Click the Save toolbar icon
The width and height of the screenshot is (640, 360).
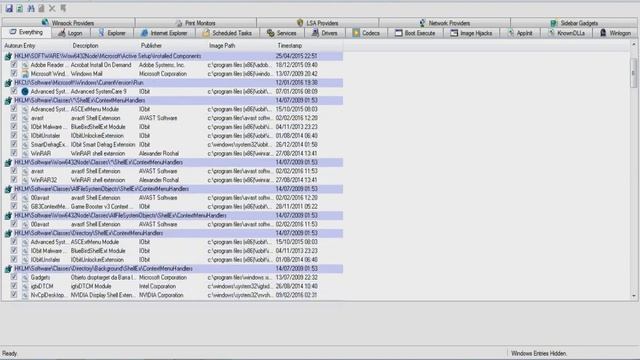(x=9, y=8)
